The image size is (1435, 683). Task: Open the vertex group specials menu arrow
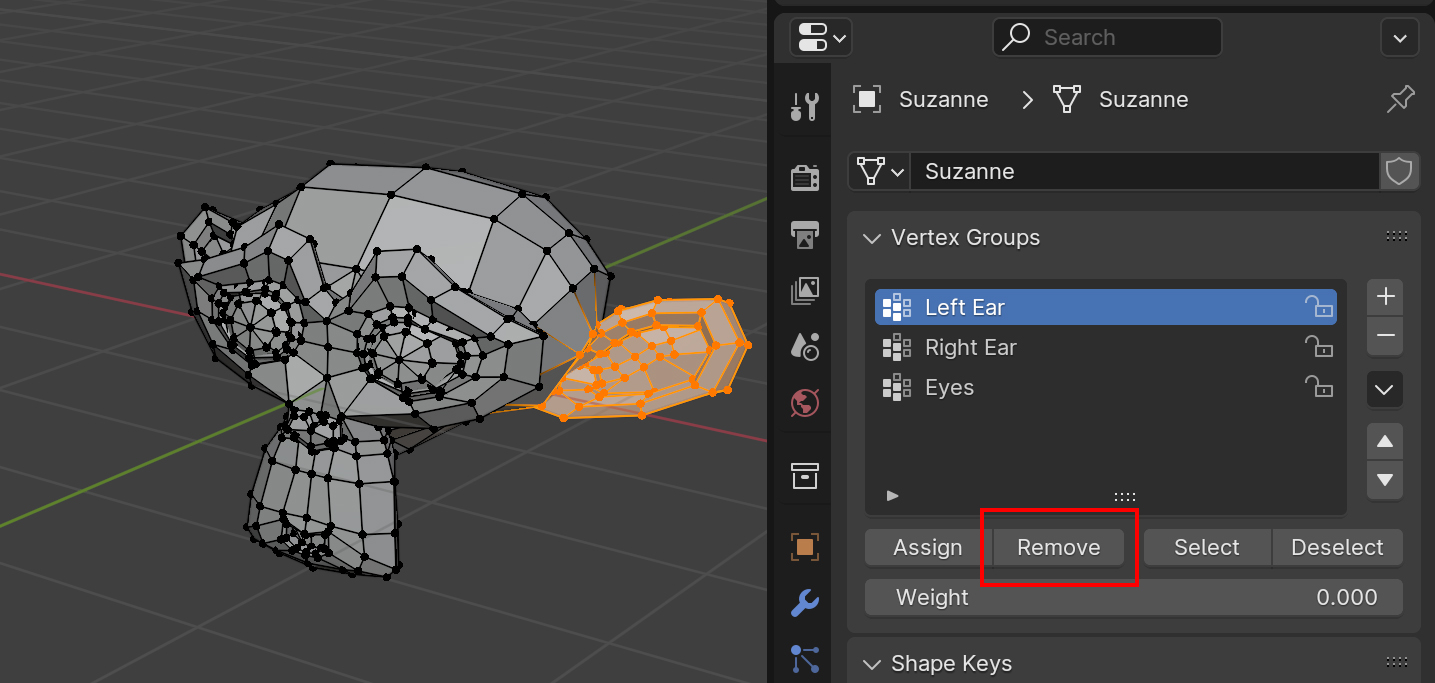point(1385,390)
